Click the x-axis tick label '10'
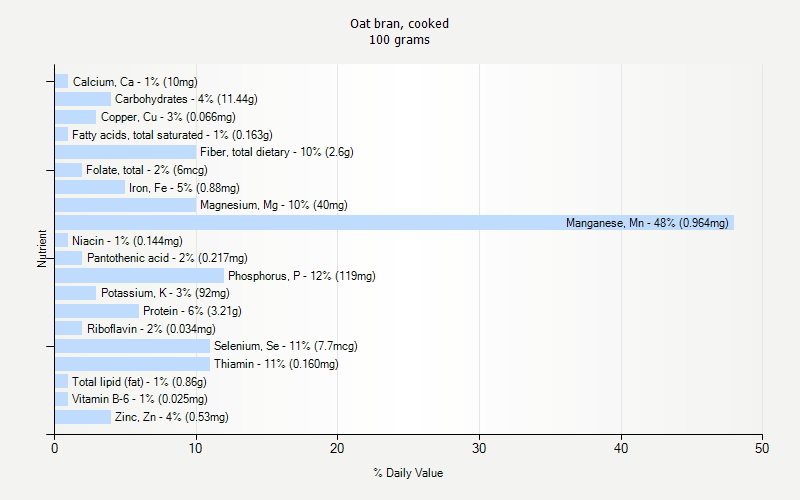The width and height of the screenshot is (800, 500). (196, 448)
